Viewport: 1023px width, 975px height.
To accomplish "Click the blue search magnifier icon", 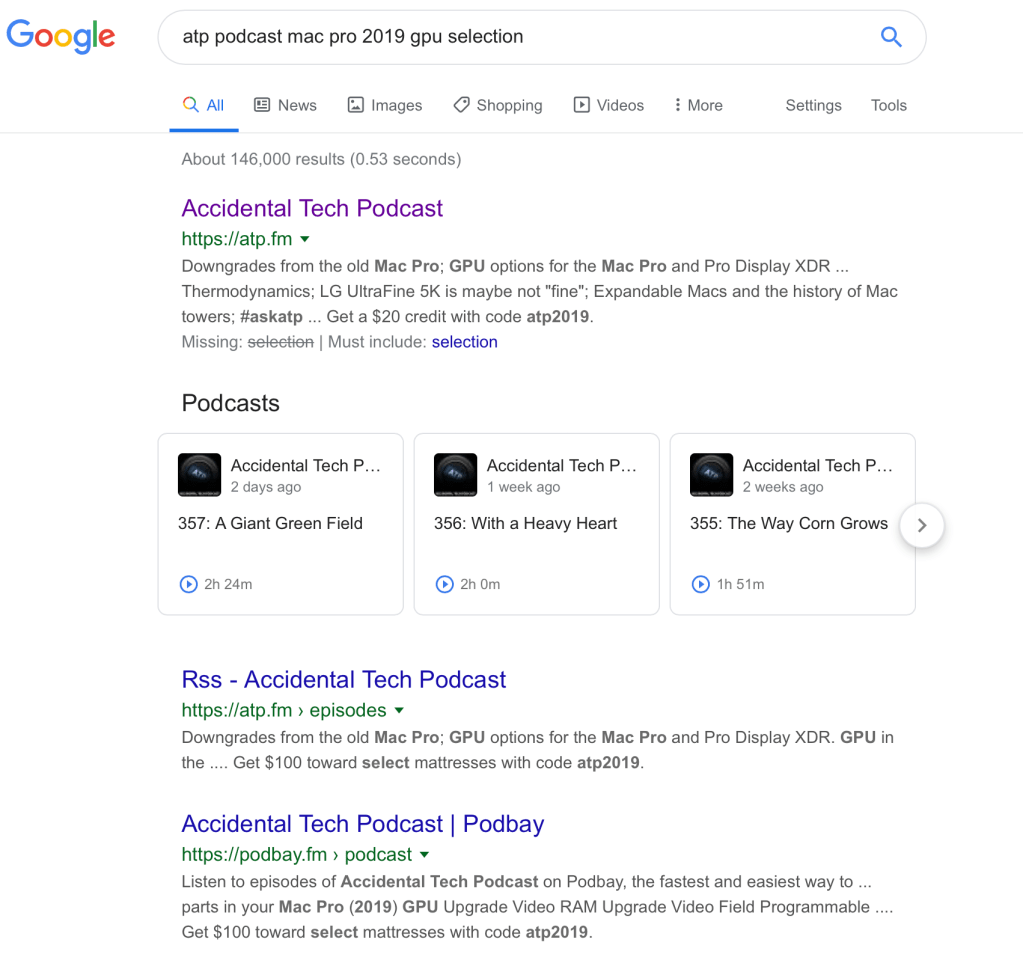I will click(890, 37).
